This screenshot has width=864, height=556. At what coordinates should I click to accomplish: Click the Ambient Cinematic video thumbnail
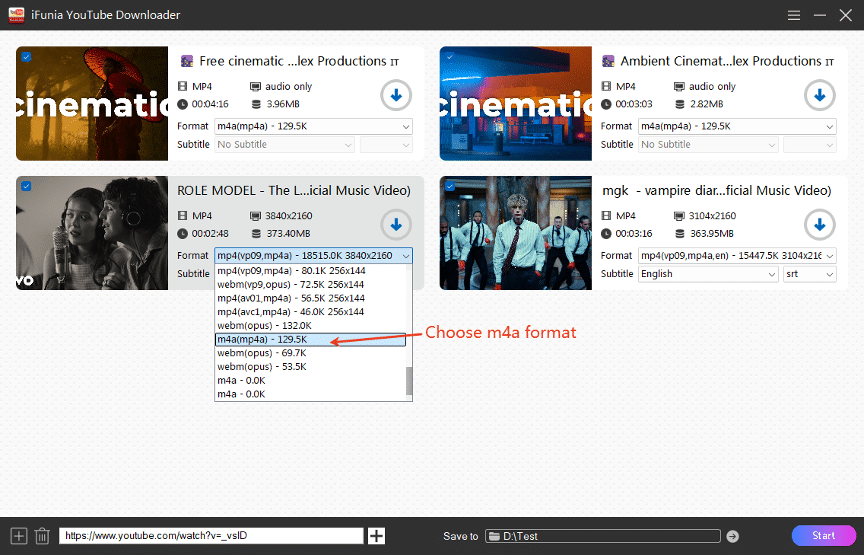click(516, 104)
